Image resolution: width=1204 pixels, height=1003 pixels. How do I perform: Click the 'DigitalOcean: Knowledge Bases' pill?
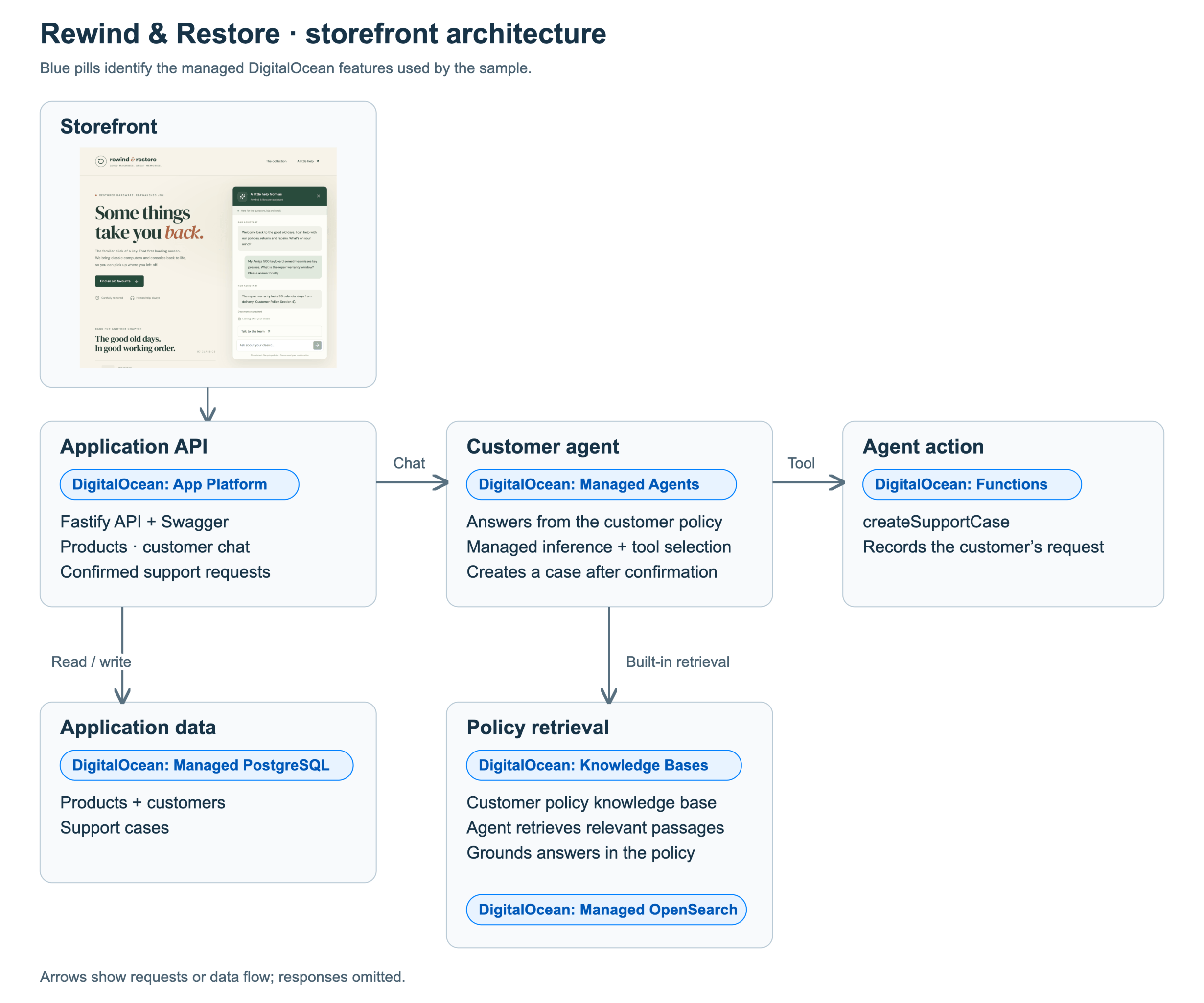pyautogui.click(x=604, y=765)
